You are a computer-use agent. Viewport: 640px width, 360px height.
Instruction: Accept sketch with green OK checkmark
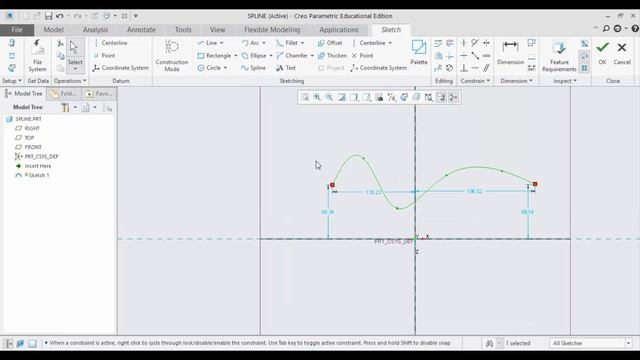click(602, 52)
